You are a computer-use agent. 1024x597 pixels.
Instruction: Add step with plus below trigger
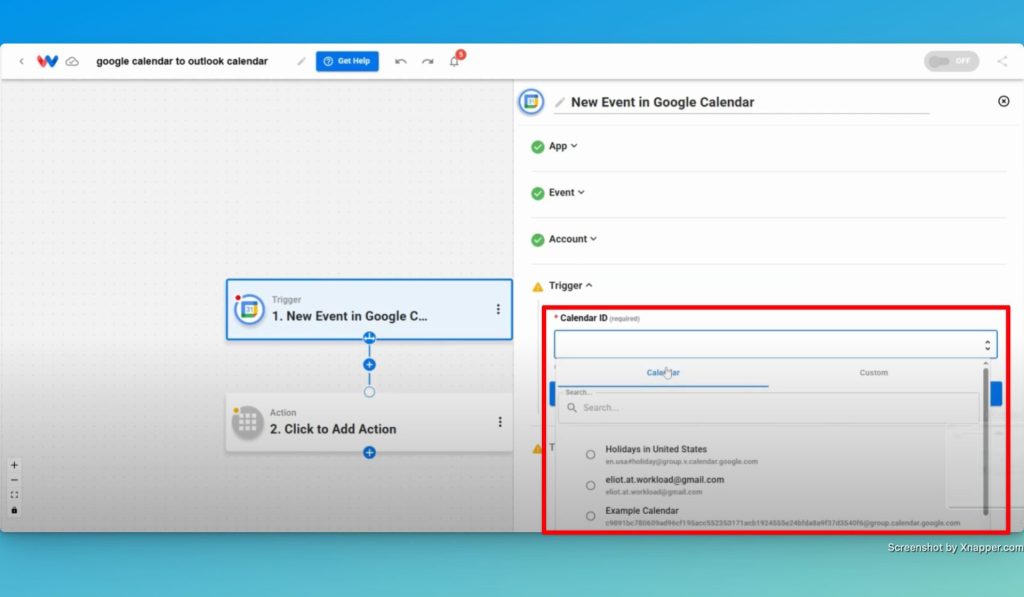[369, 364]
